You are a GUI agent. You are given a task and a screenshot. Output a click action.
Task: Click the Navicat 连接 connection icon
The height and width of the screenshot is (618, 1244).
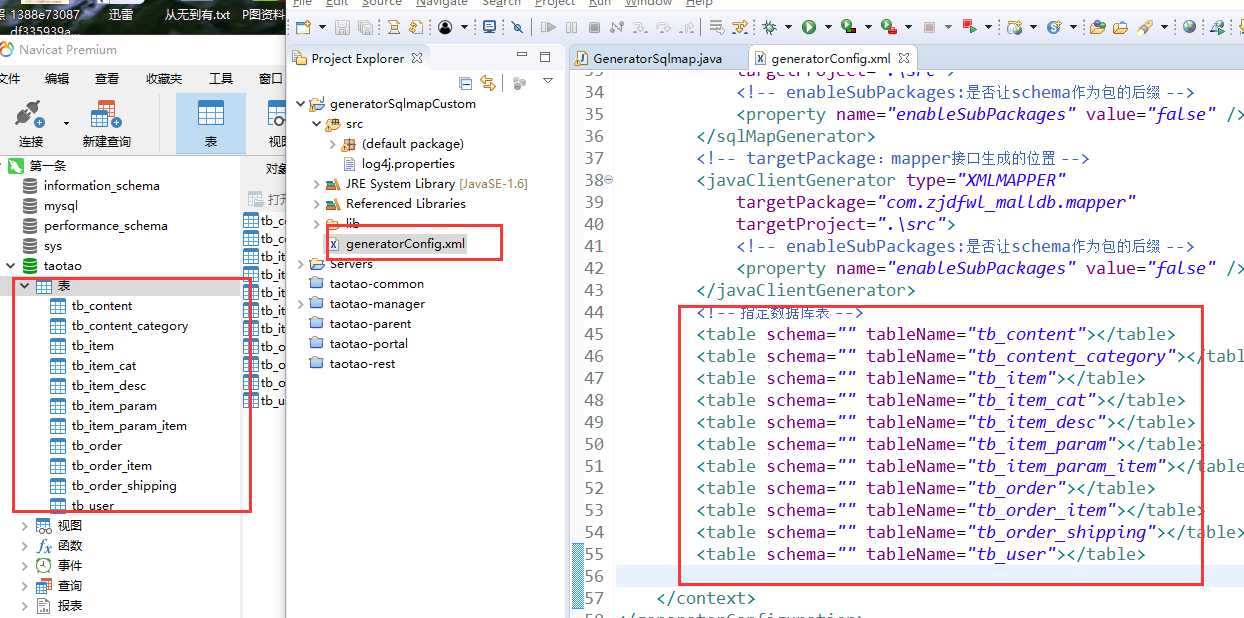[31, 113]
